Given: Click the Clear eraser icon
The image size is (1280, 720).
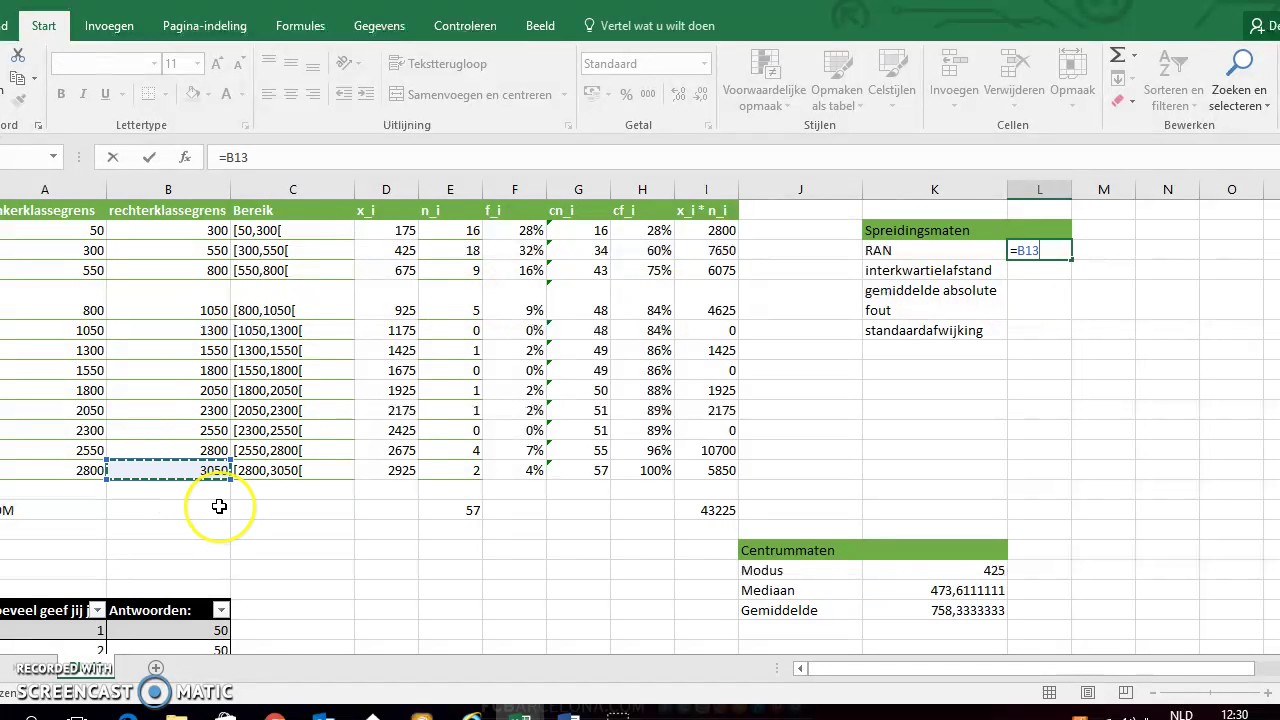Looking at the screenshot, I should 1118,100.
